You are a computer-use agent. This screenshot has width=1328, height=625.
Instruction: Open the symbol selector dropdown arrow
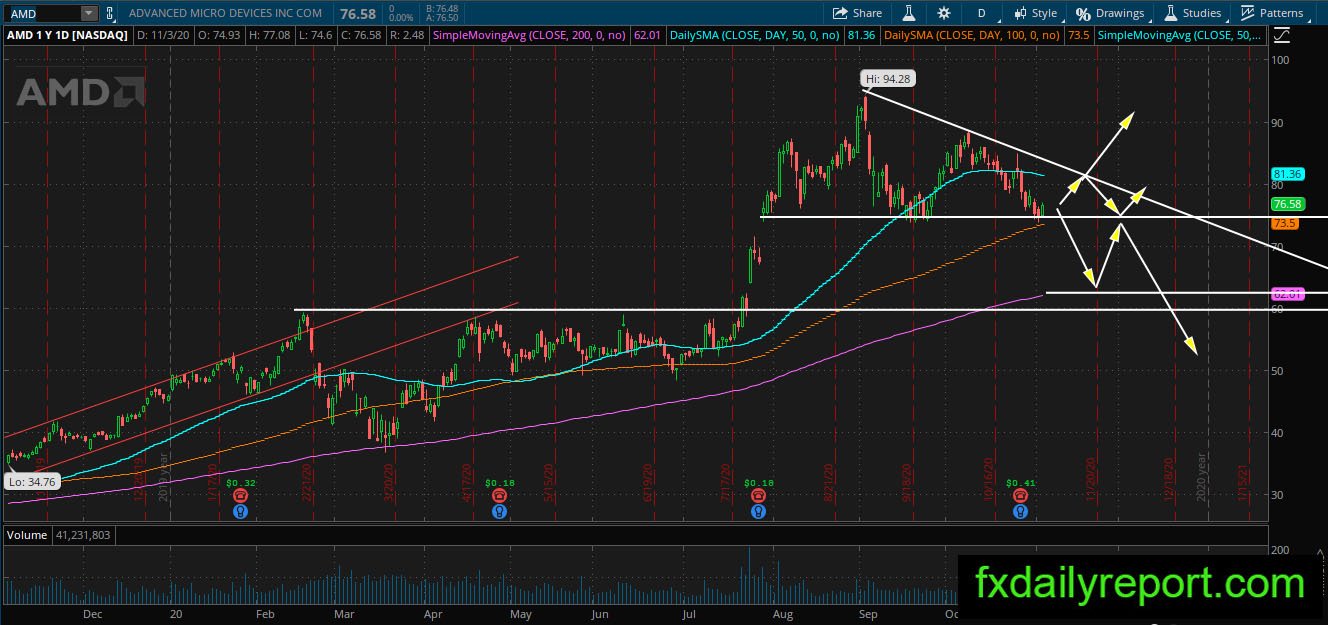[x=89, y=13]
